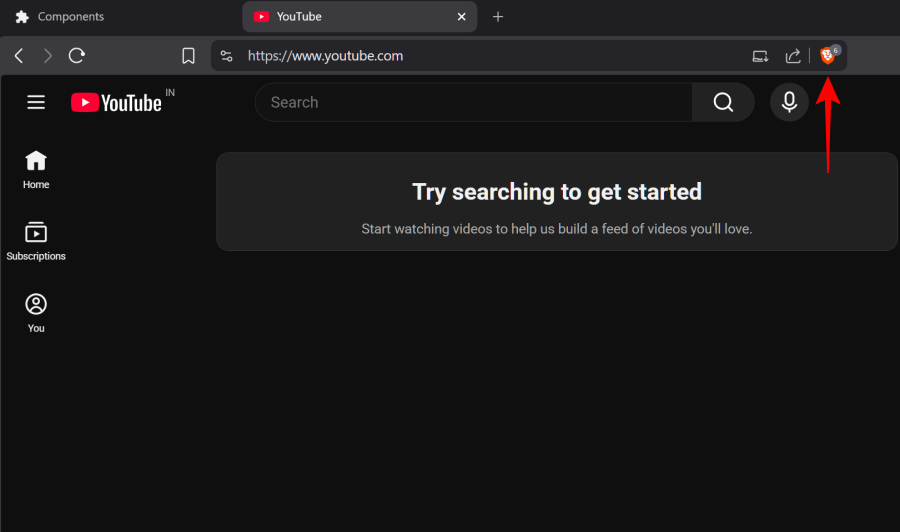Click the share icon in address bar
This screenshot has width=900, height=532.
click(x=792, y=56)
